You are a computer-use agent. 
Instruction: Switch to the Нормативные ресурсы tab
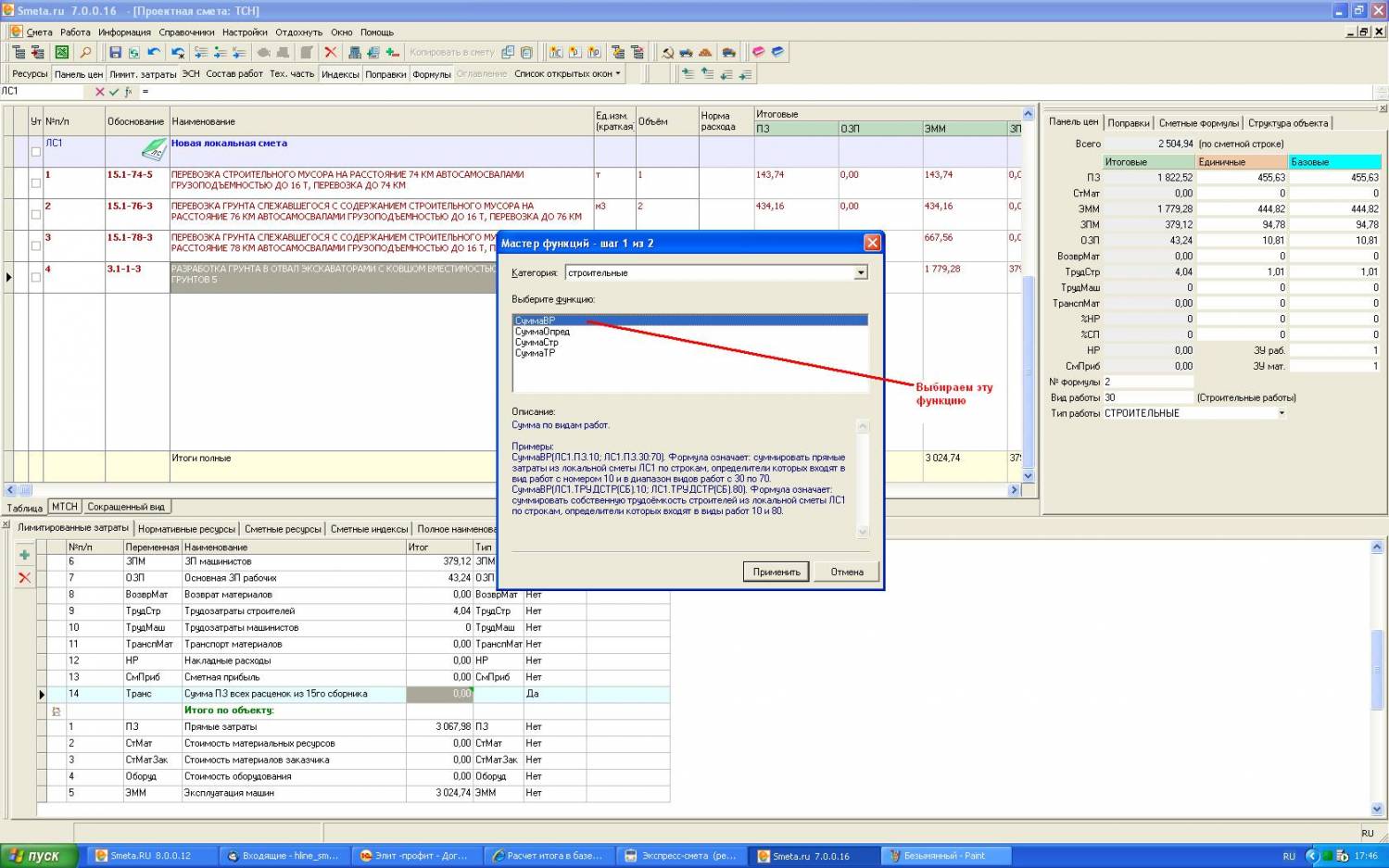(186, 529)
